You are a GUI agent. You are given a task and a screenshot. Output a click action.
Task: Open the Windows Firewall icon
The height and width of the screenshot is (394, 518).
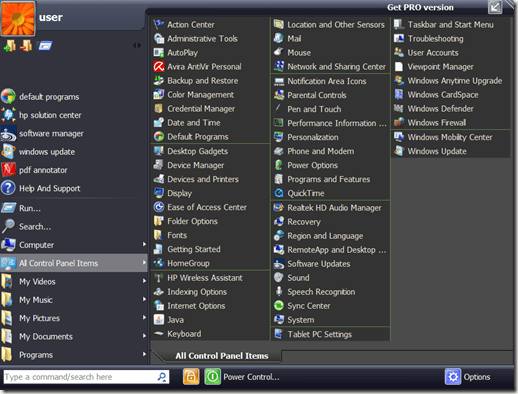[399, 123]
